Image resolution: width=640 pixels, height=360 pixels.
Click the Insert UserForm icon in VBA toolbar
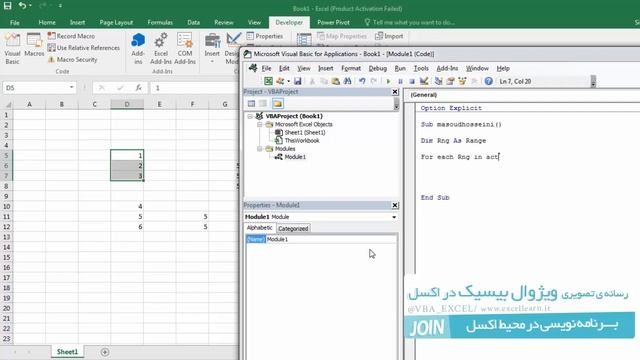[x=280, y=81]
